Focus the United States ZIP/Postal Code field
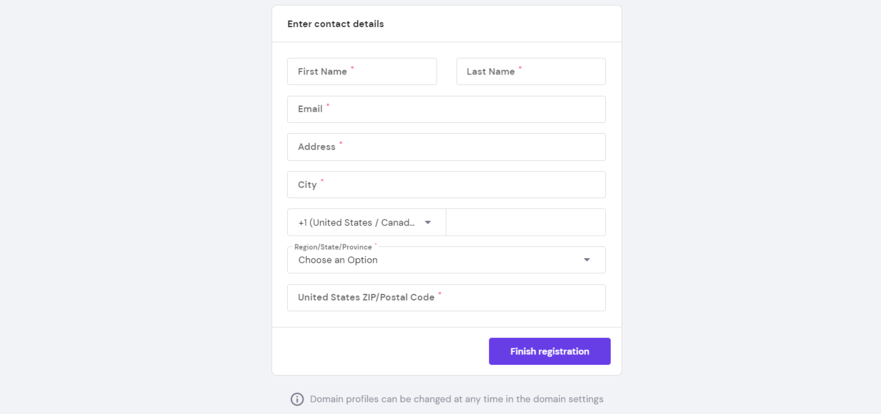This screenshot has width=881, height=414. (x=446, y=298)
